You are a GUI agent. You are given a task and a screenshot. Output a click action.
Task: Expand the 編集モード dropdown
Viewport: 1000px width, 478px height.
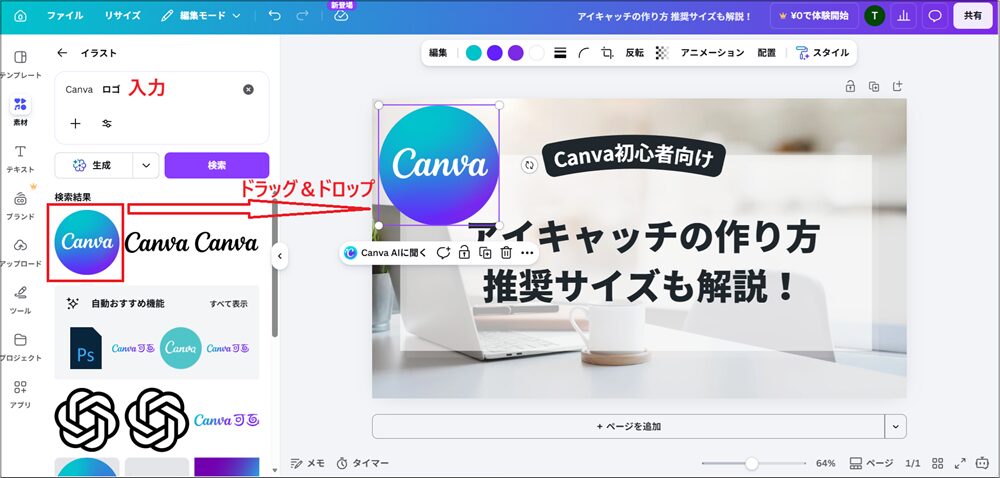[x=201, y=16]
